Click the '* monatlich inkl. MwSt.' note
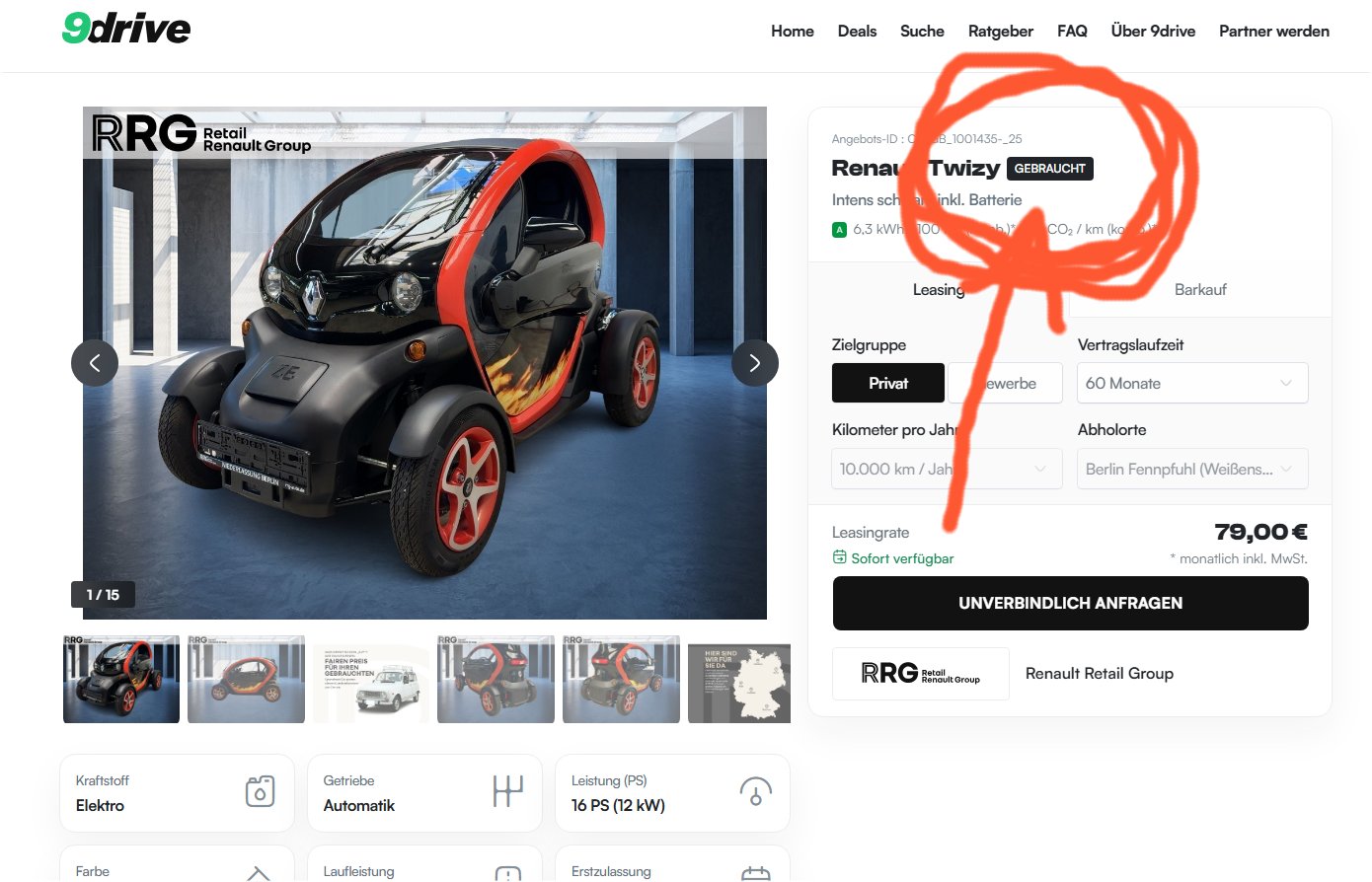The image size is (1372, 882). [x=1239, y=558]
